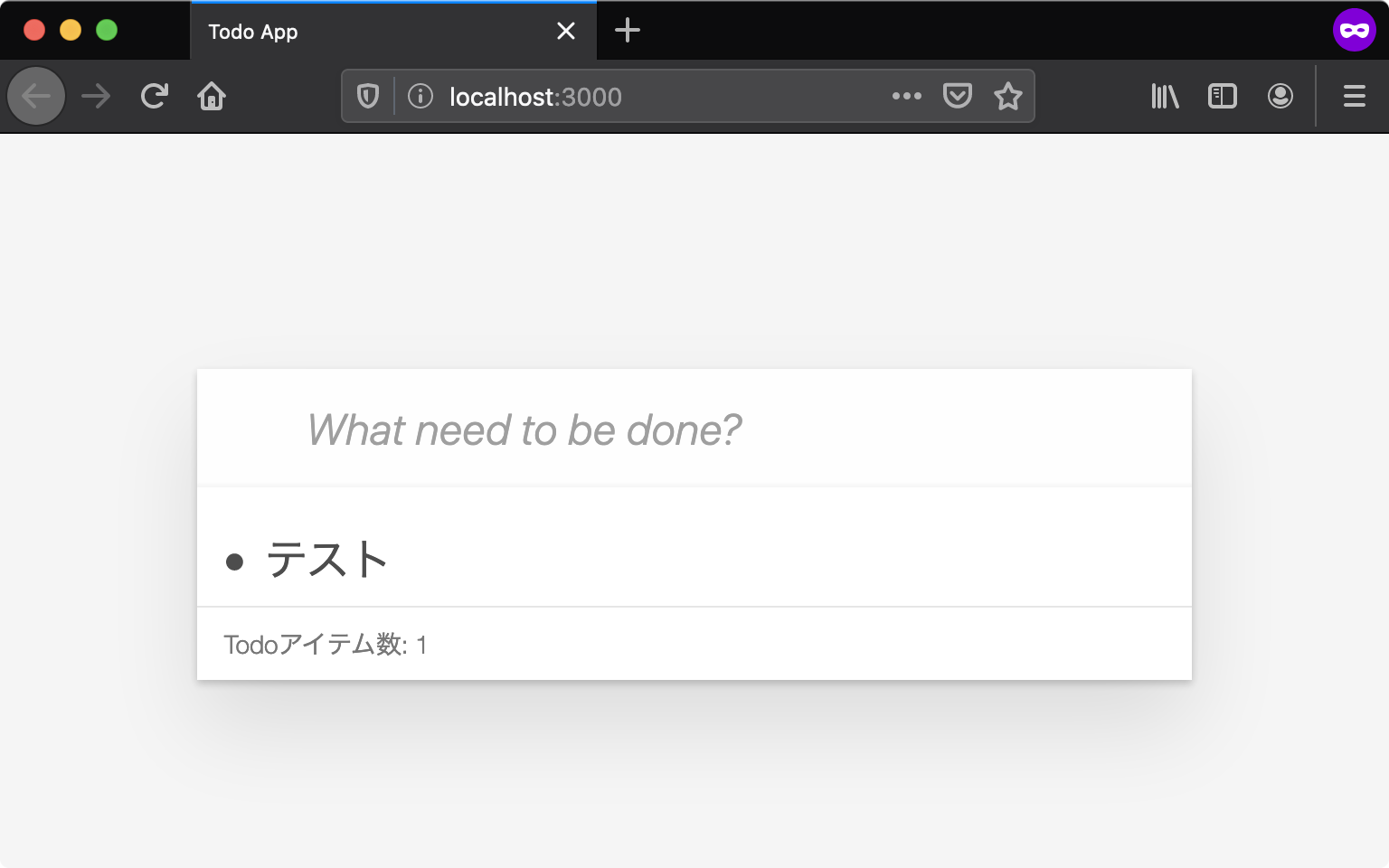
Task: Open the Library menu
Action: [1165, 96]
